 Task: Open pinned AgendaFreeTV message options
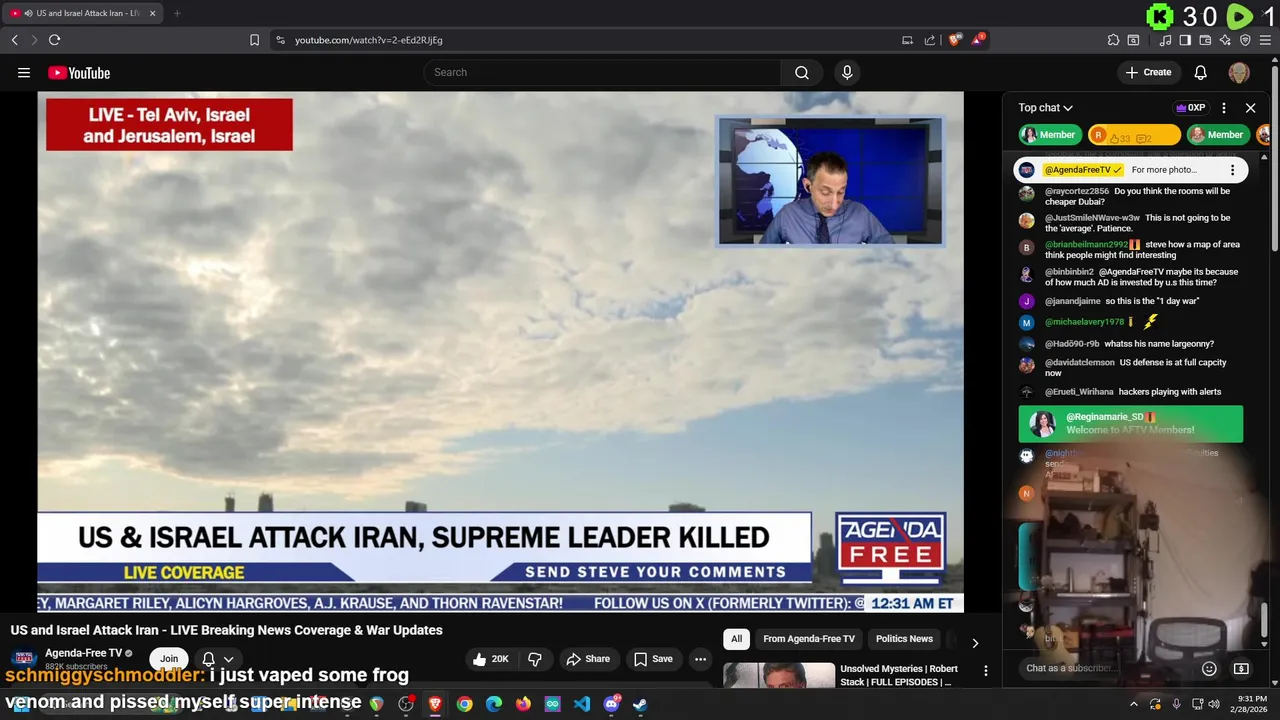[x=1232, y=170]
